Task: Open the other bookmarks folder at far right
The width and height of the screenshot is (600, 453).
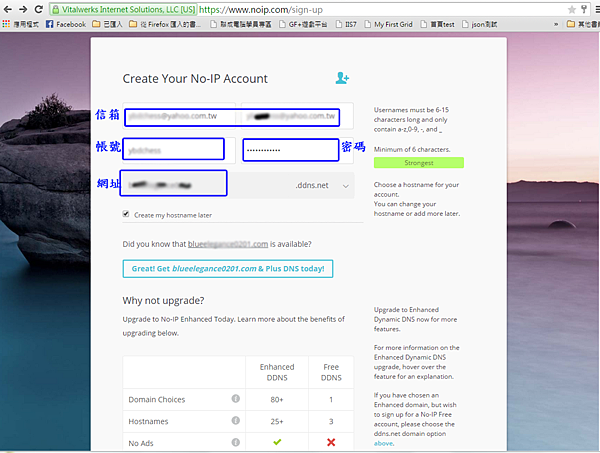Action: [x=582, y=24]
